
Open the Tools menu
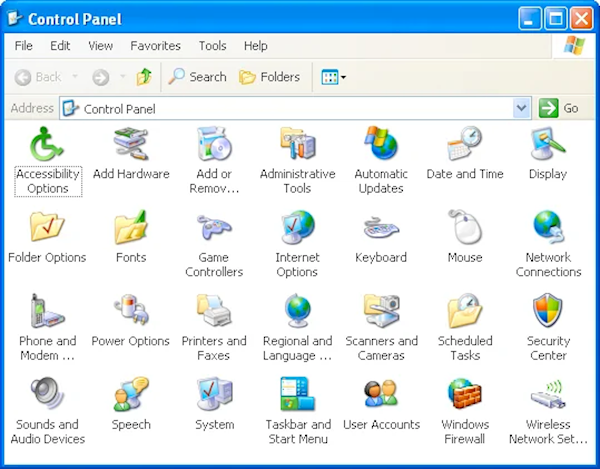coord(212,46)
